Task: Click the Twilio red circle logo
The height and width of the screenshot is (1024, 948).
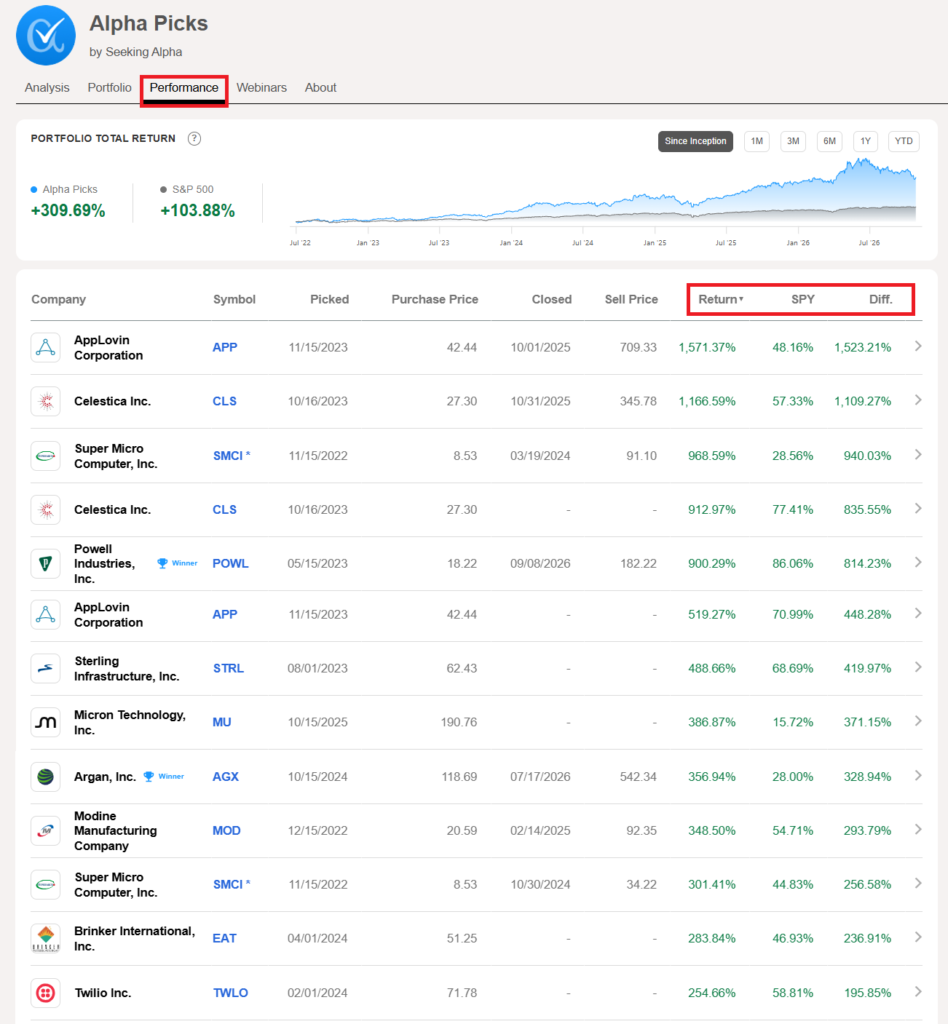Action: [x=46, y=993]
